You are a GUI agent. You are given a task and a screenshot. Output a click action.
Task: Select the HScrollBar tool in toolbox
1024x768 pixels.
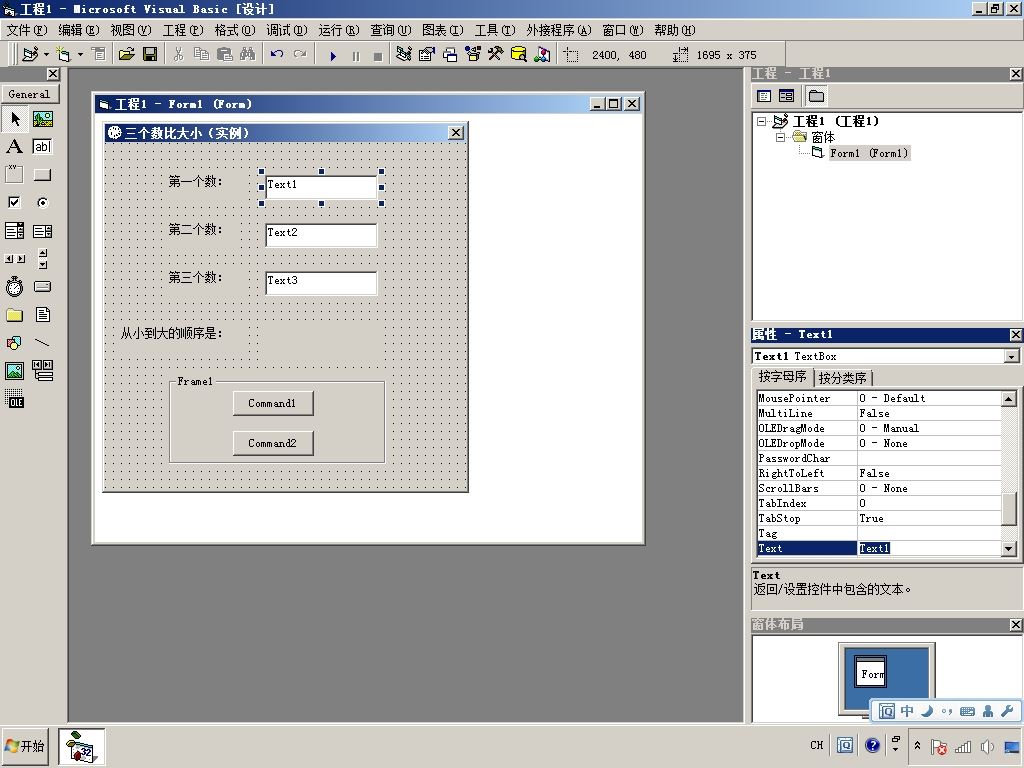[14, 259]
